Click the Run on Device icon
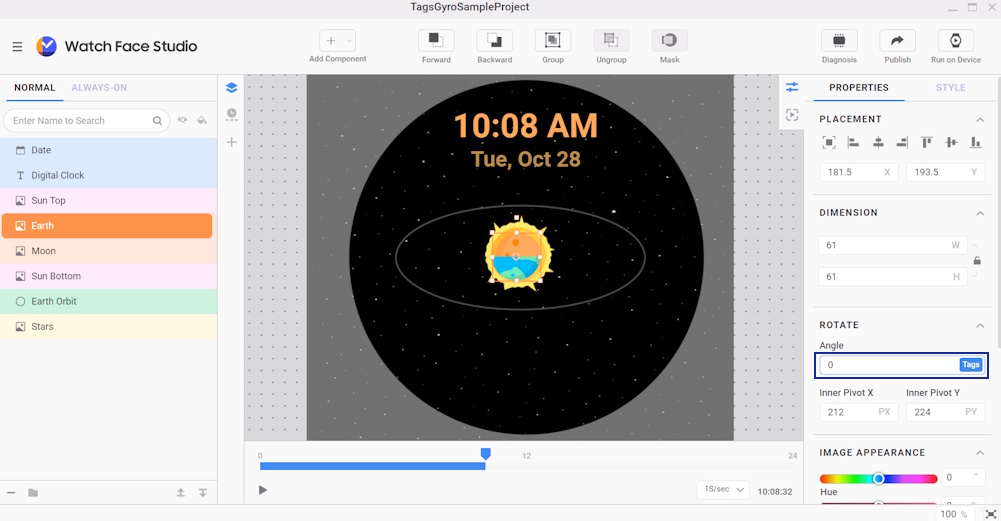The width and height of the screenshot is (1001, 521). pyautogui.click(x=955, y=40)
